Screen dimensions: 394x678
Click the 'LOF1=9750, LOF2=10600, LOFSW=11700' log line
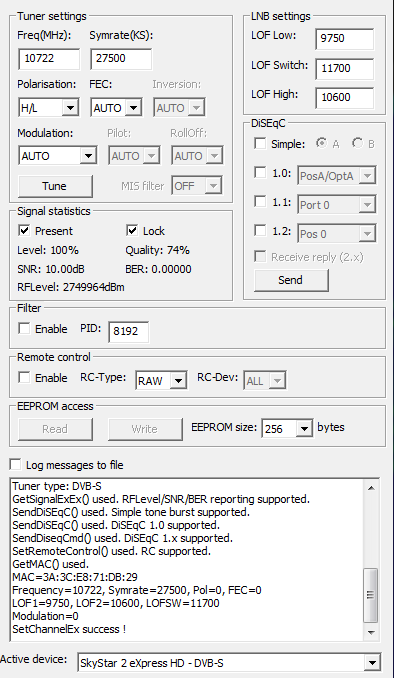pos(115,603)
